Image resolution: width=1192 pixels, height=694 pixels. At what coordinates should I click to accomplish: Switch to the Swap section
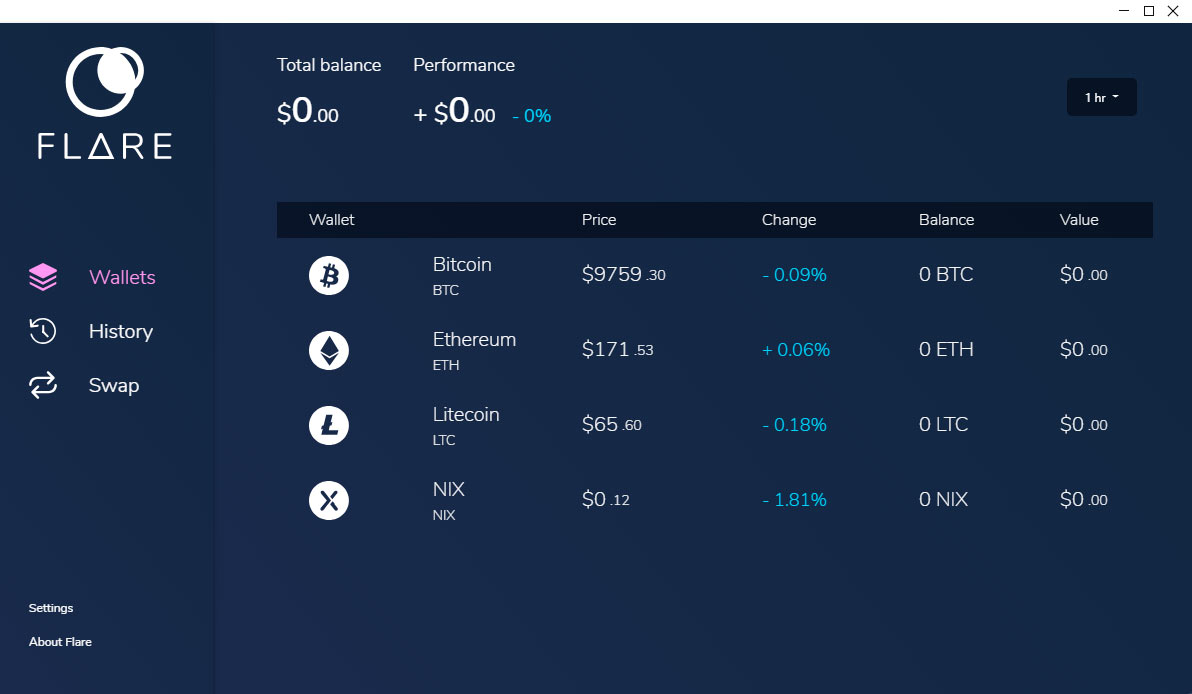(x=114, y=385)
